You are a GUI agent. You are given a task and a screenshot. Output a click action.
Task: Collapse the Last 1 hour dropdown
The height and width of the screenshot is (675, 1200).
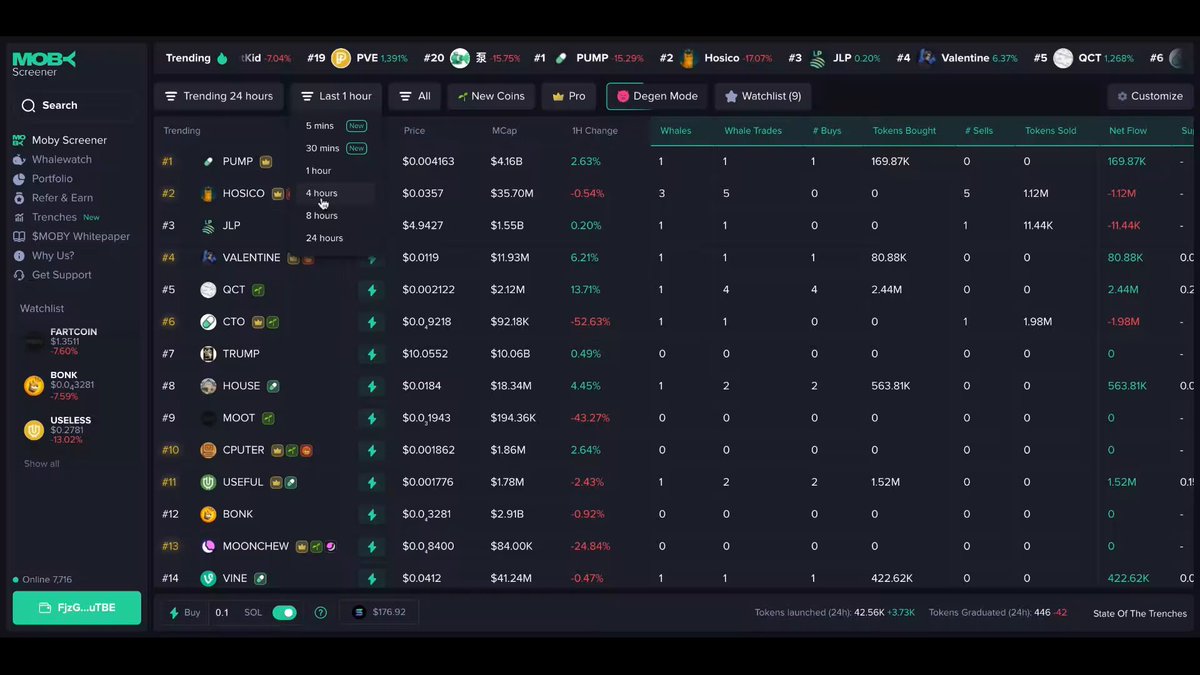pos(336,96)
